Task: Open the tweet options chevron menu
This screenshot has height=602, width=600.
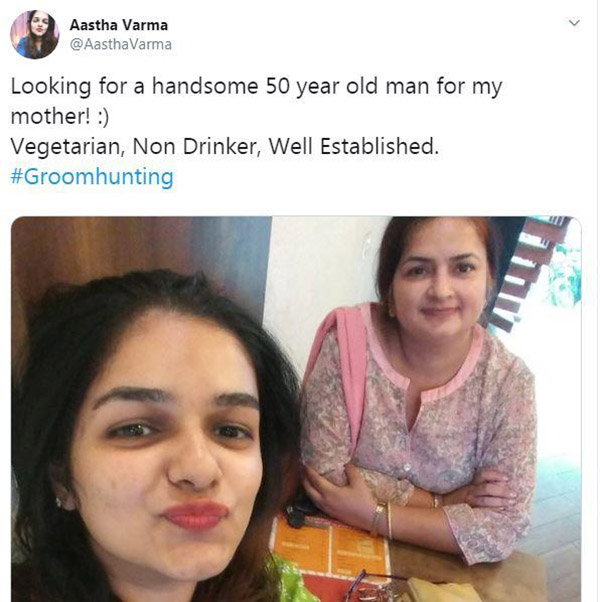Action: coord(573,22)
